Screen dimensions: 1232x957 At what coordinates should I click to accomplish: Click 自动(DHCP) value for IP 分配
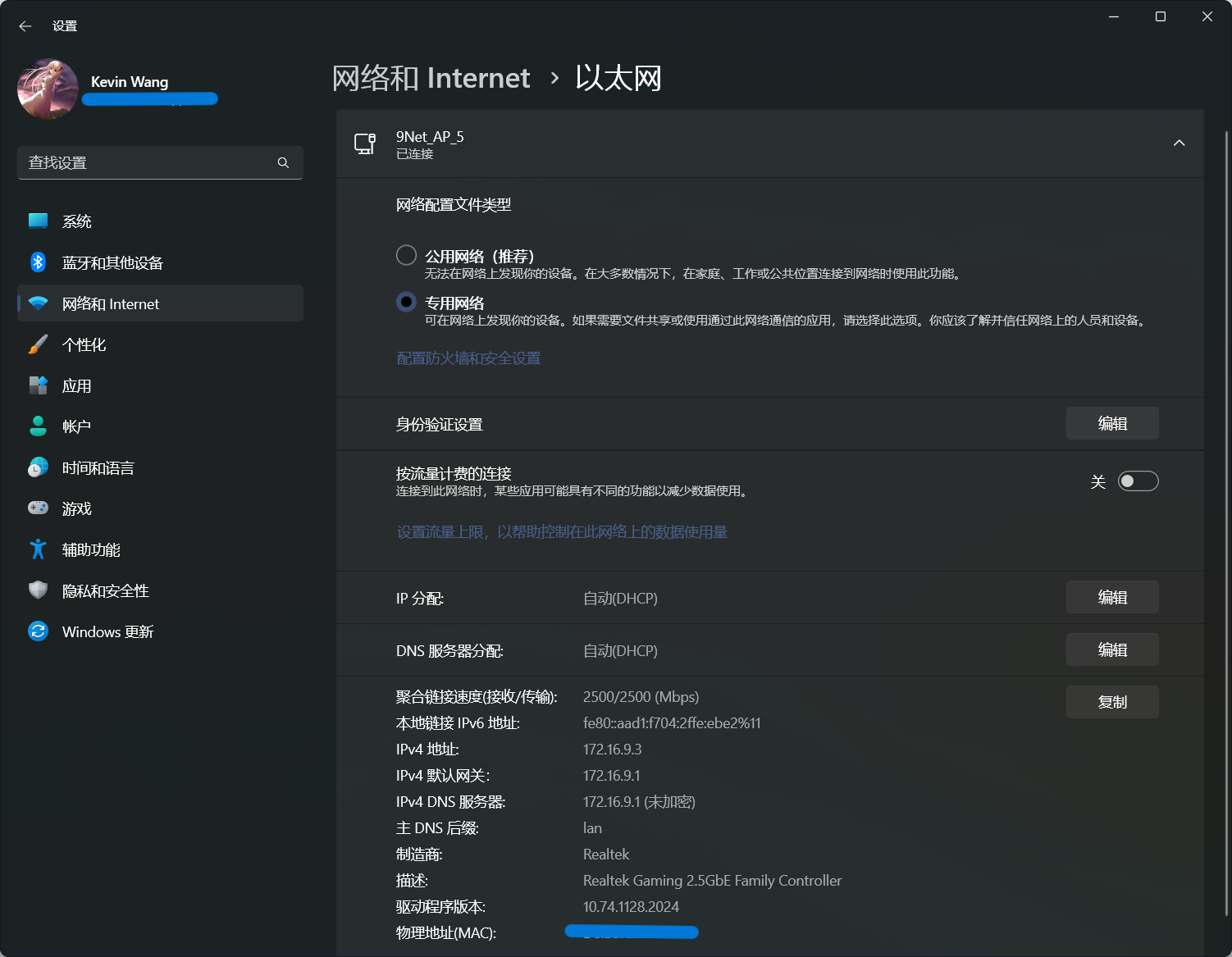pos(620,599)
